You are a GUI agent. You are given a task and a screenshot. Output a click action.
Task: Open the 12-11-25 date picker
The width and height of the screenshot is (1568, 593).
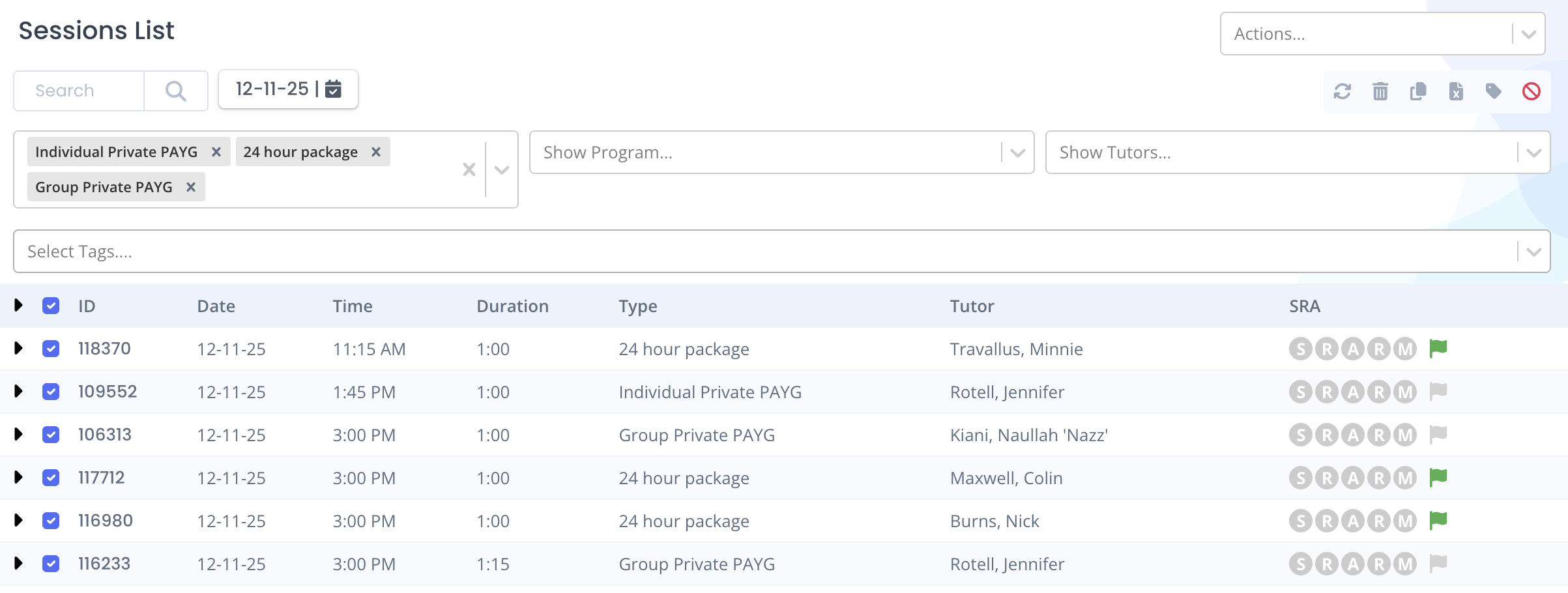(288, 89)
